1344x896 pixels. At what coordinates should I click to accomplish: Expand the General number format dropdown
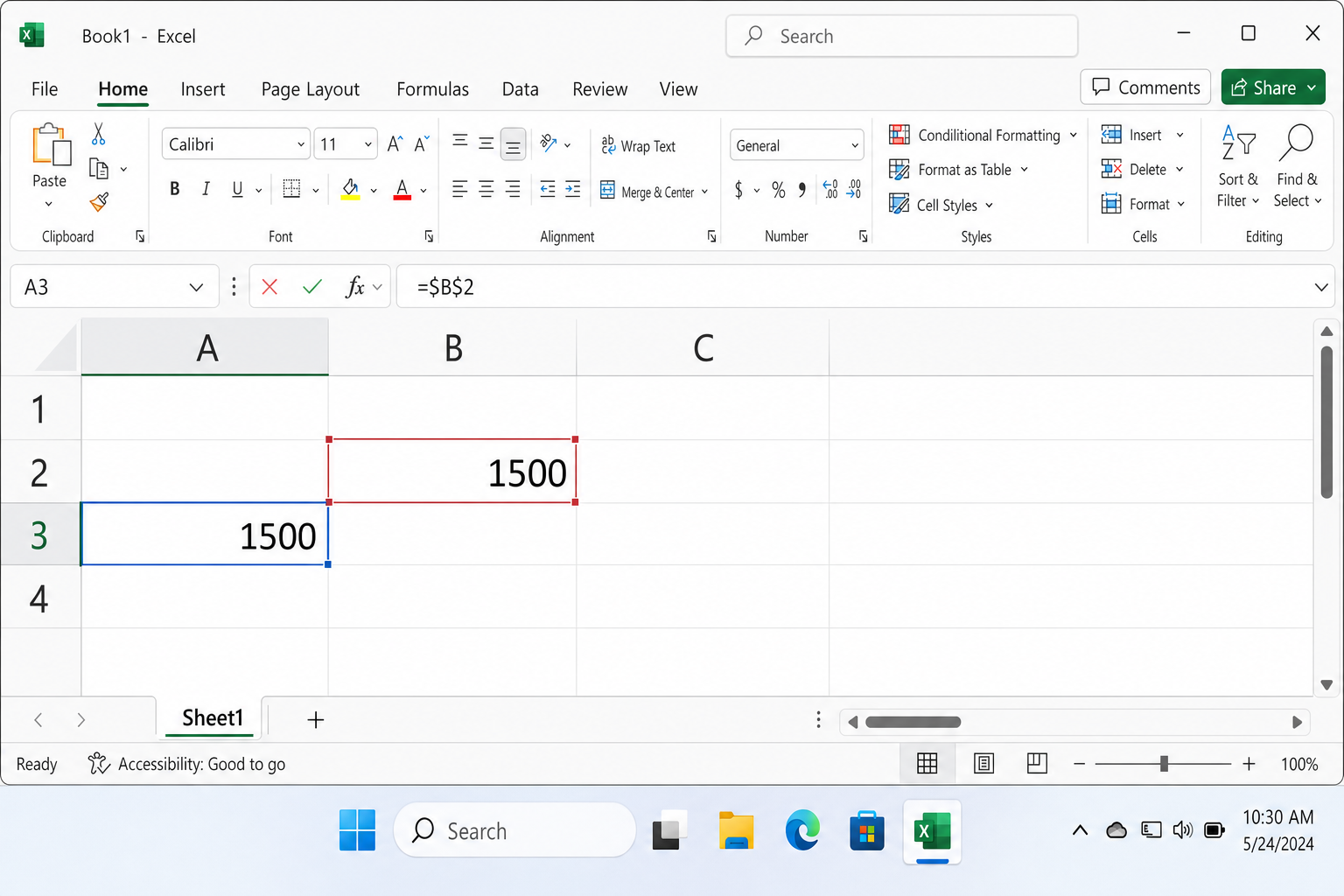coord(855,146)
